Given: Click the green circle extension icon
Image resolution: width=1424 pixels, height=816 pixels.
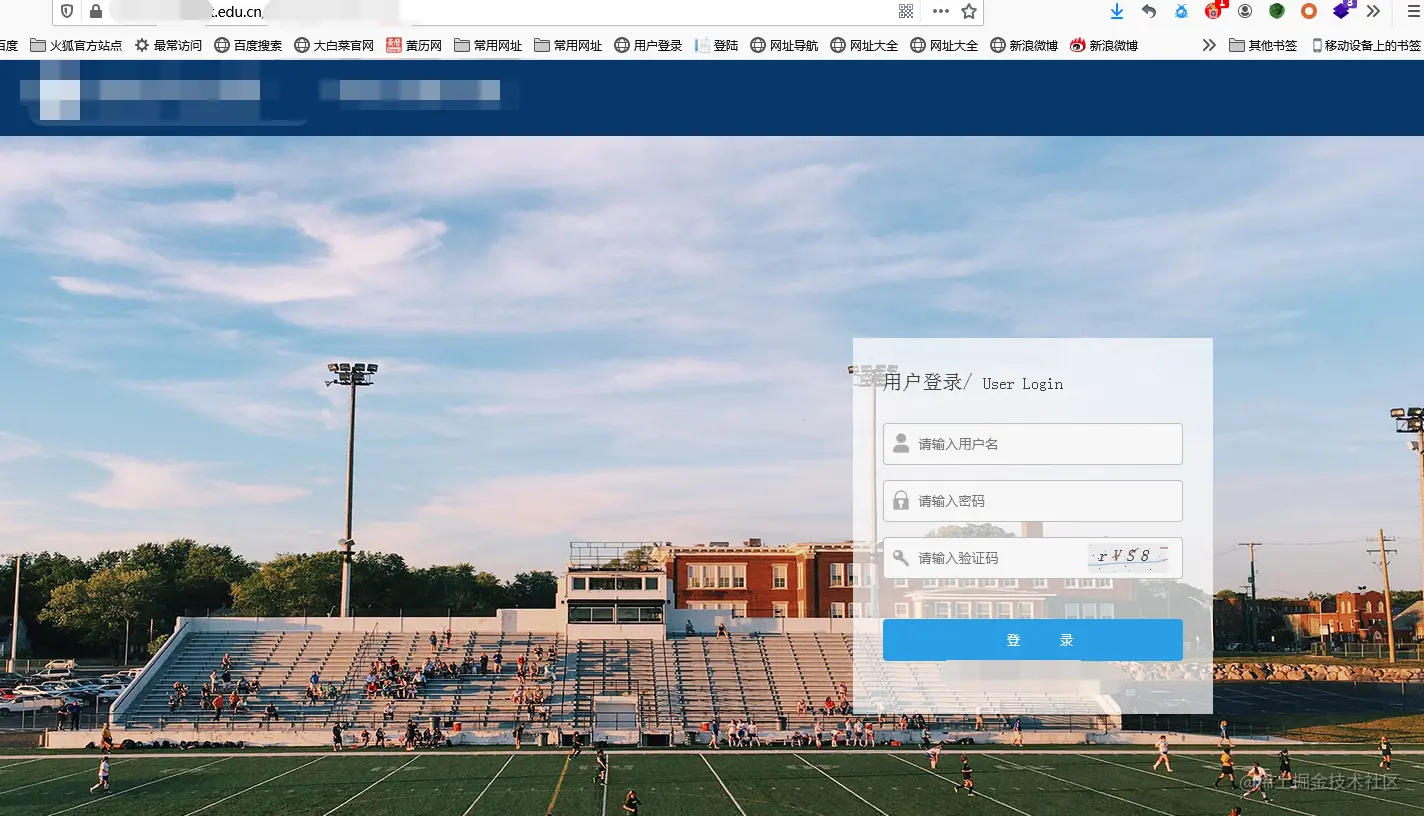Looking at the screenshot, I should pyautogui.click(x=1277, y=12).
